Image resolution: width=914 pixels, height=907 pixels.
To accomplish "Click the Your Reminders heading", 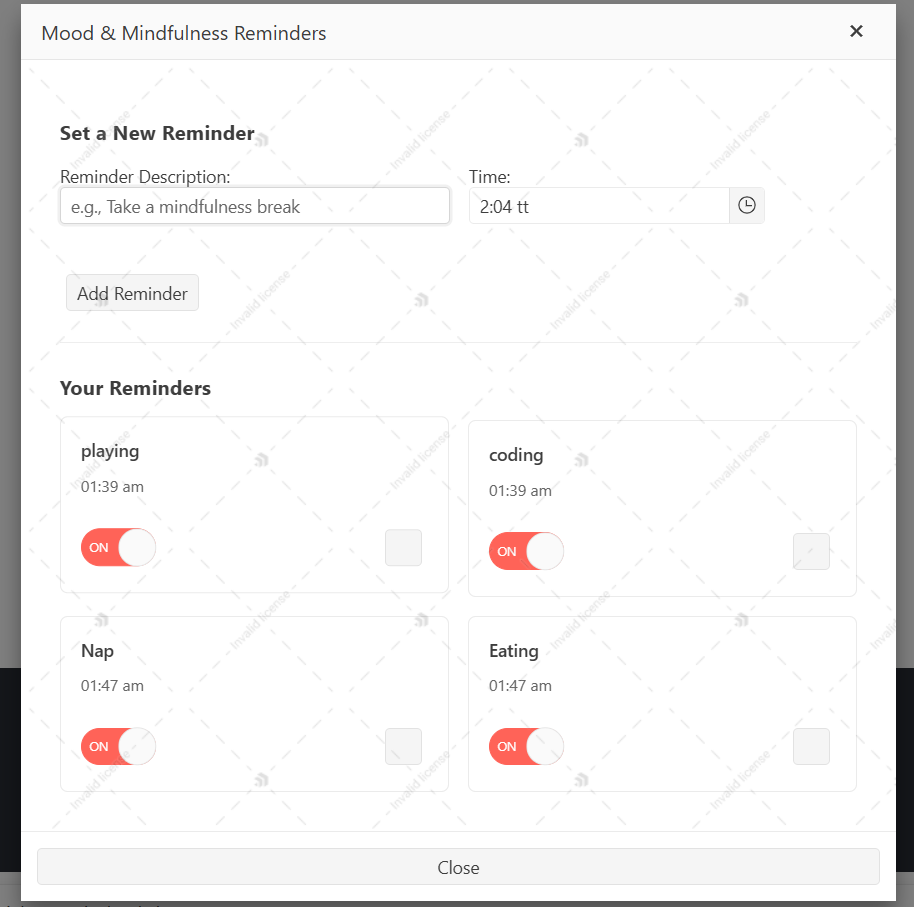I will click(x=135, y=388).
